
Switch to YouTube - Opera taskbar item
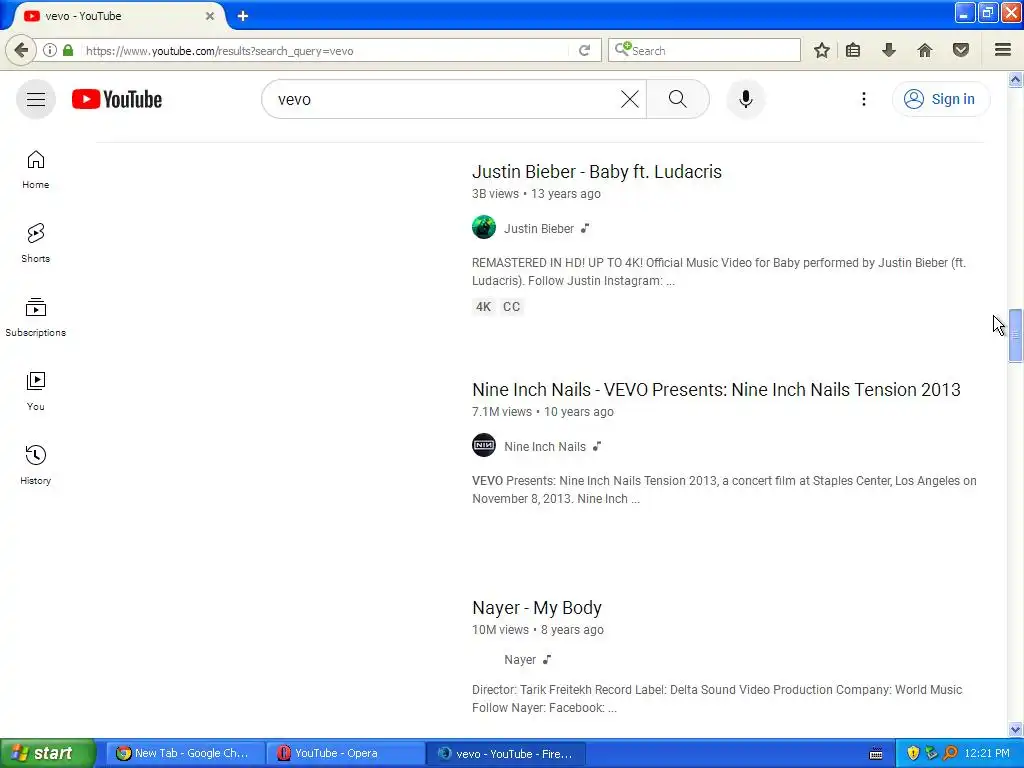point(345,754)
